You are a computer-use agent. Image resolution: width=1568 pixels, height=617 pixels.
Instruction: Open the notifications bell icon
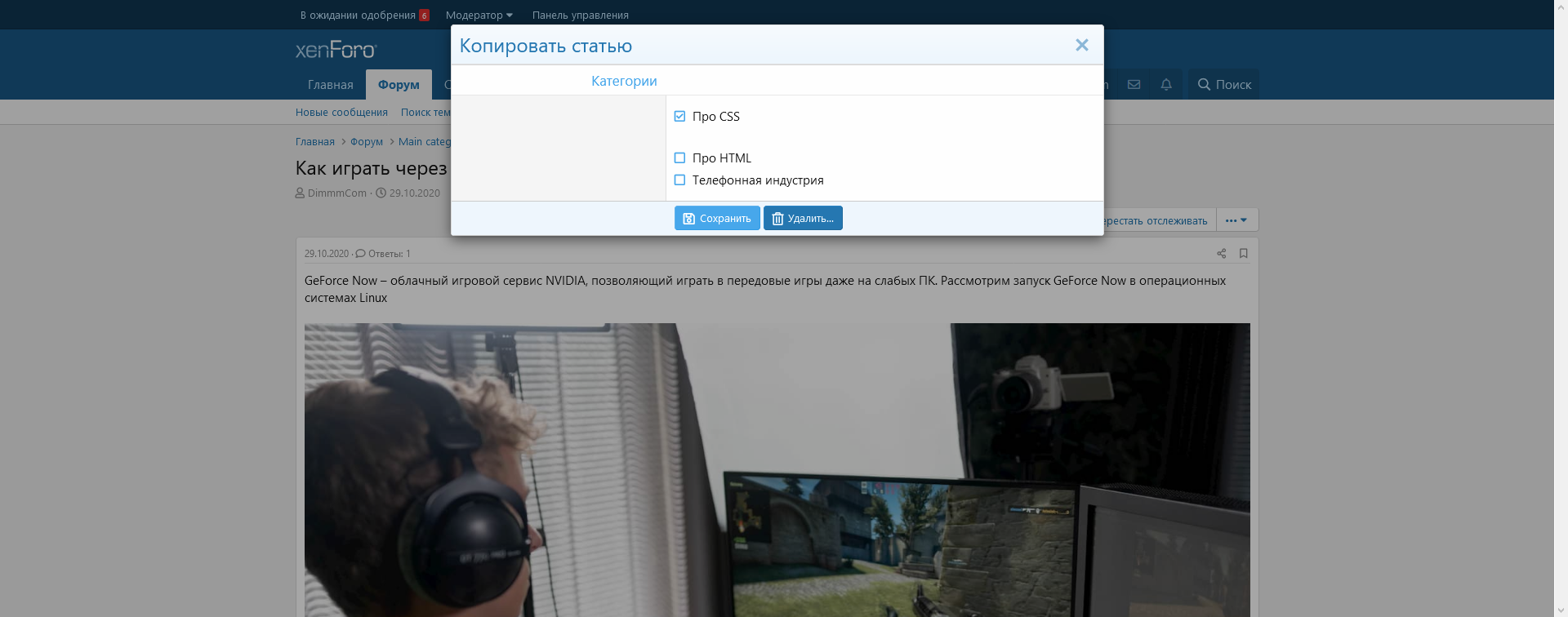click(1166, 85)
